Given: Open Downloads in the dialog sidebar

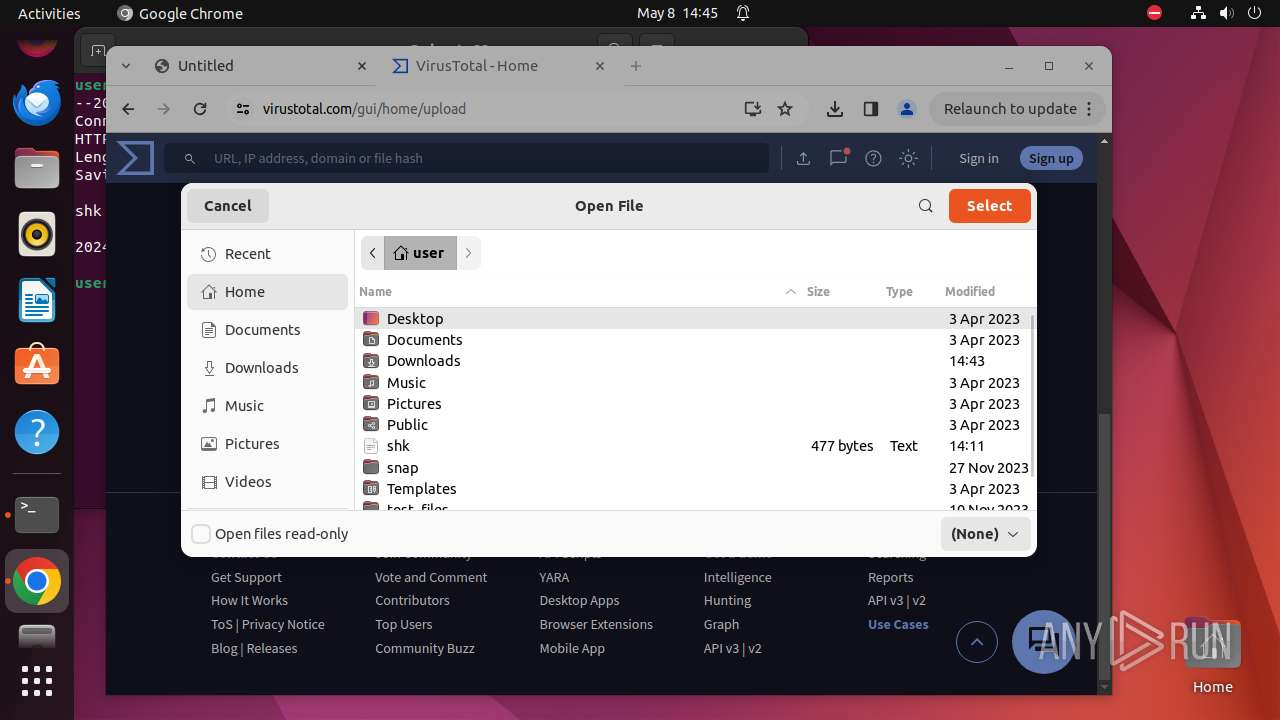Looking at the screenshot, I should tap(267, 368).
